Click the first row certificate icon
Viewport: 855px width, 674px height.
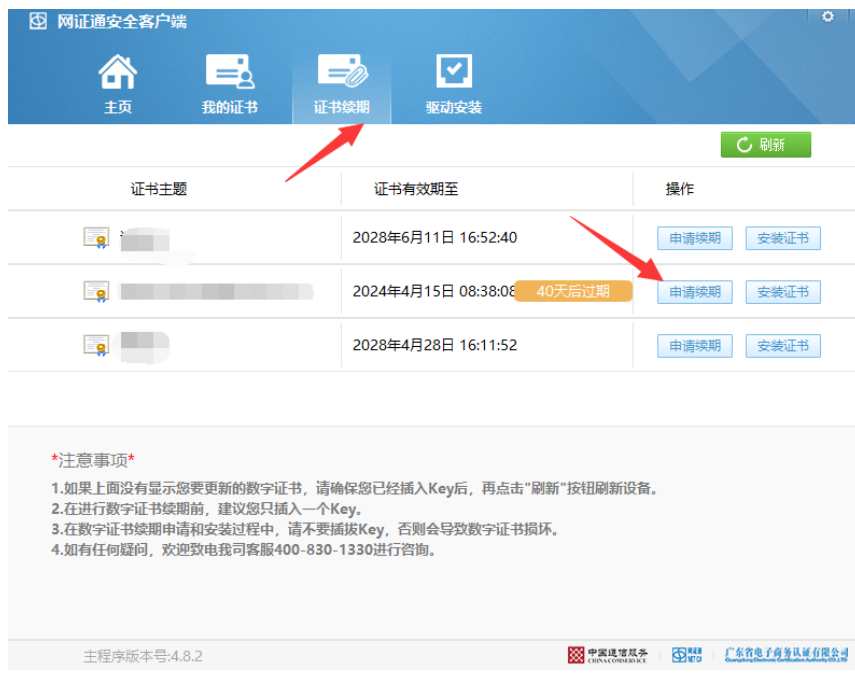96,238
